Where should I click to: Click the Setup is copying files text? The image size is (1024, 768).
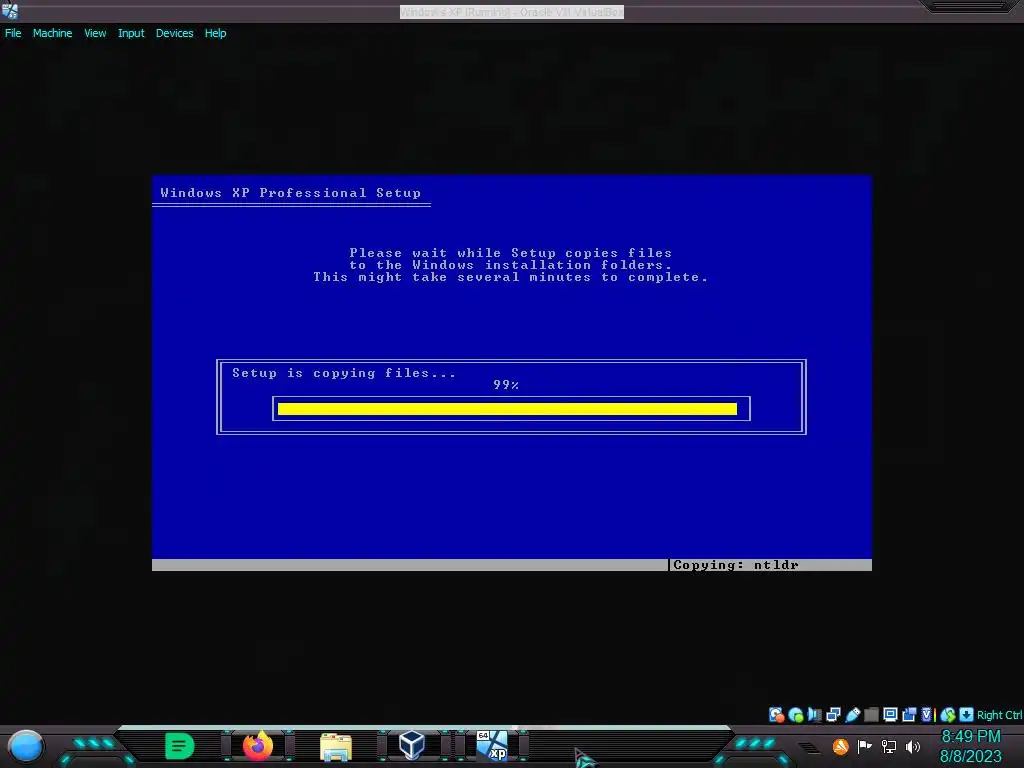[x=344, y=373]
